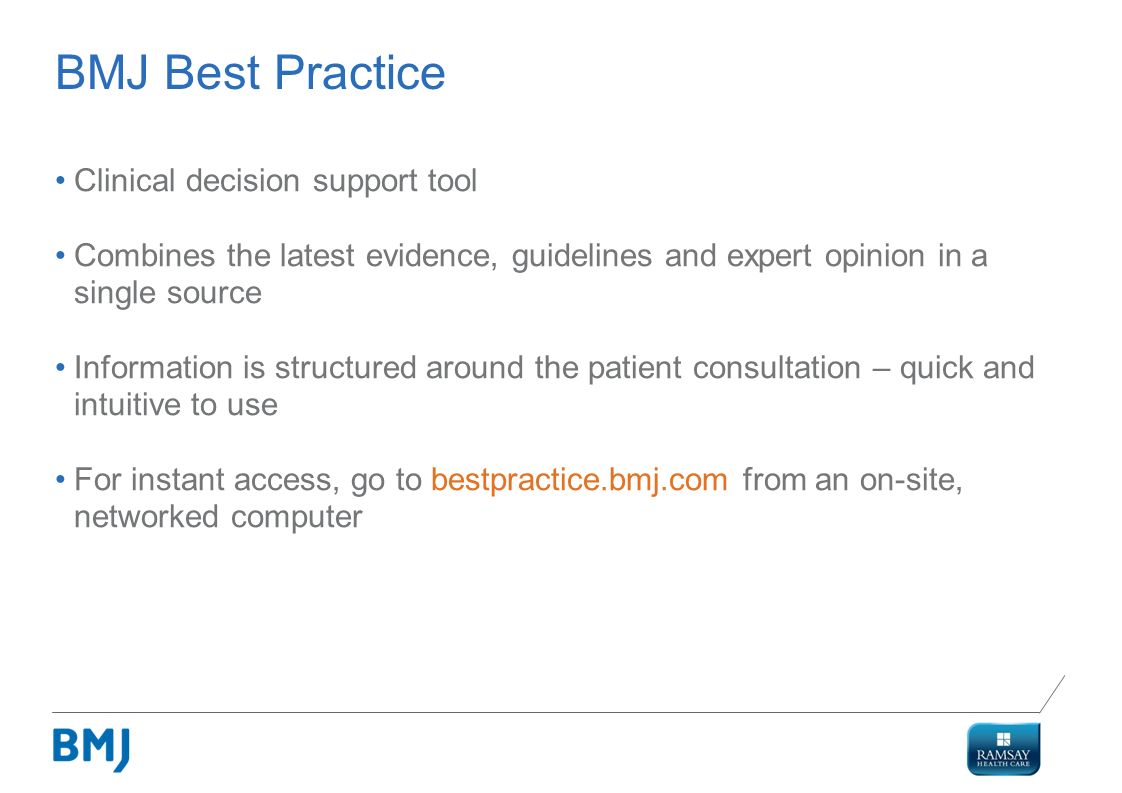Click the 'networked computer' text line
This screenshot has width=1122, height=793.
coord(218,517)
